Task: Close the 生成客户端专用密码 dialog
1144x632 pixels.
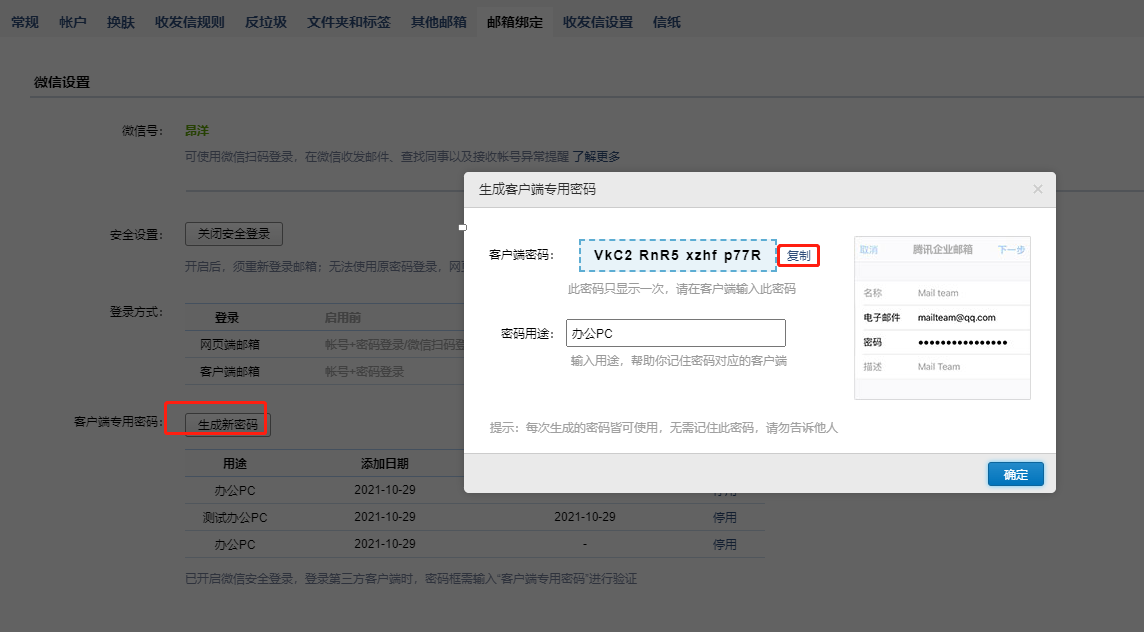Action: pos(1037,189)
